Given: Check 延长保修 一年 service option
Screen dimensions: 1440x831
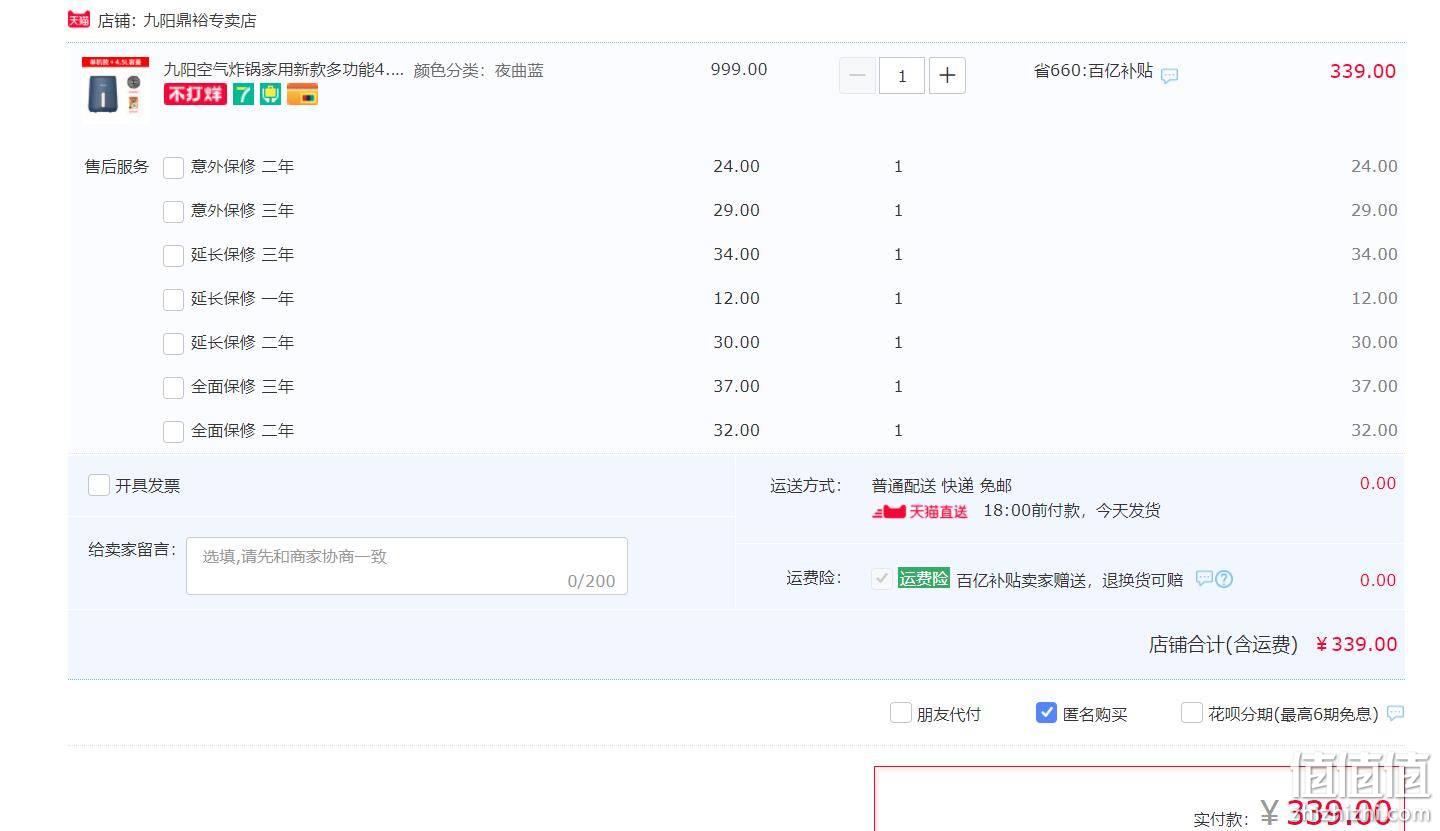Looking at the screenshot, I should click(x=173, y=299).
